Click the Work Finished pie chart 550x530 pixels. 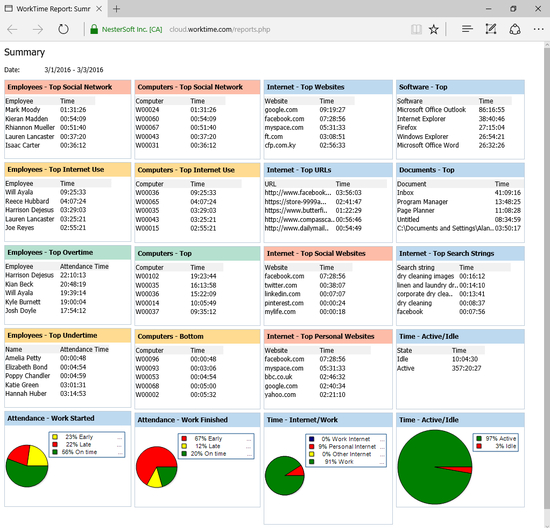coord(156,467)
